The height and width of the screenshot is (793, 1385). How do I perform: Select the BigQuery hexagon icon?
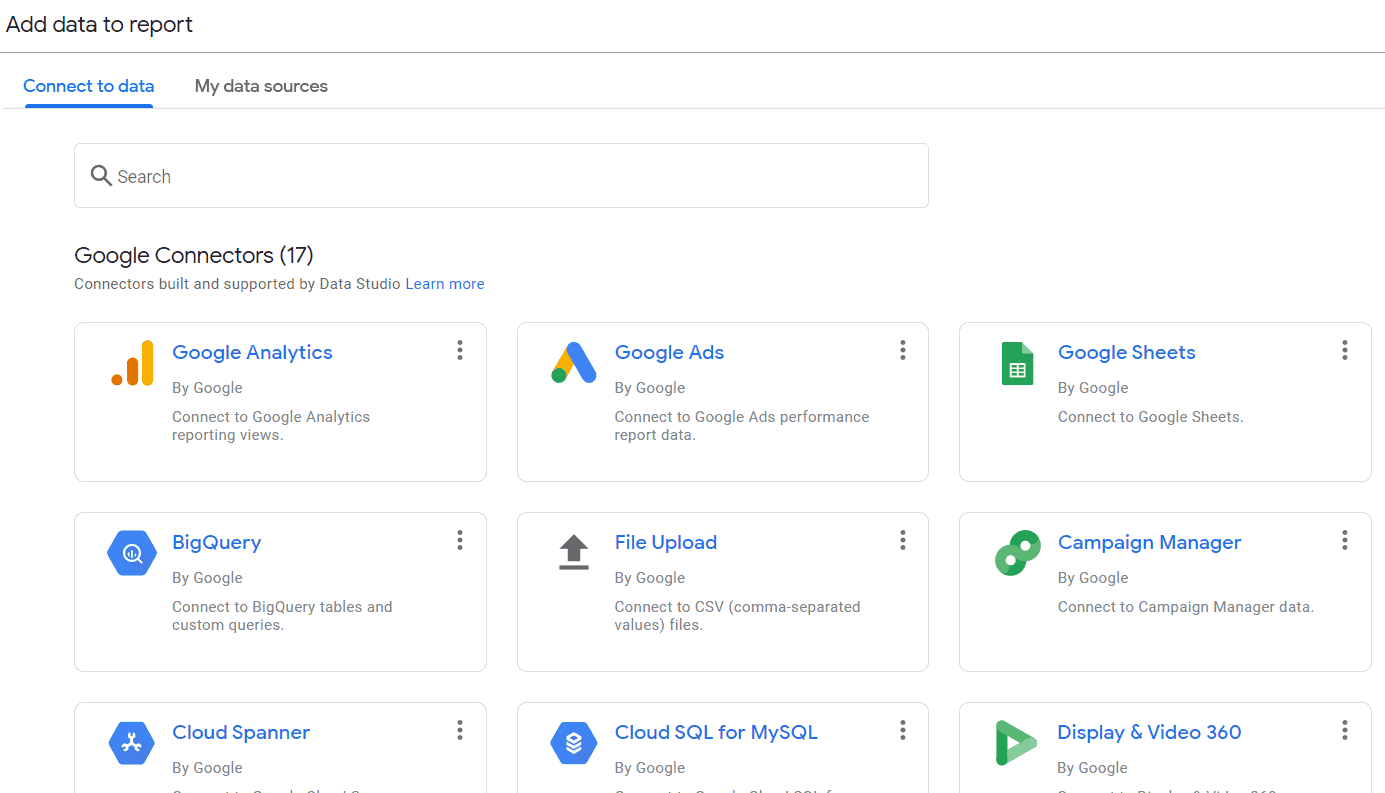click(131, 553)
